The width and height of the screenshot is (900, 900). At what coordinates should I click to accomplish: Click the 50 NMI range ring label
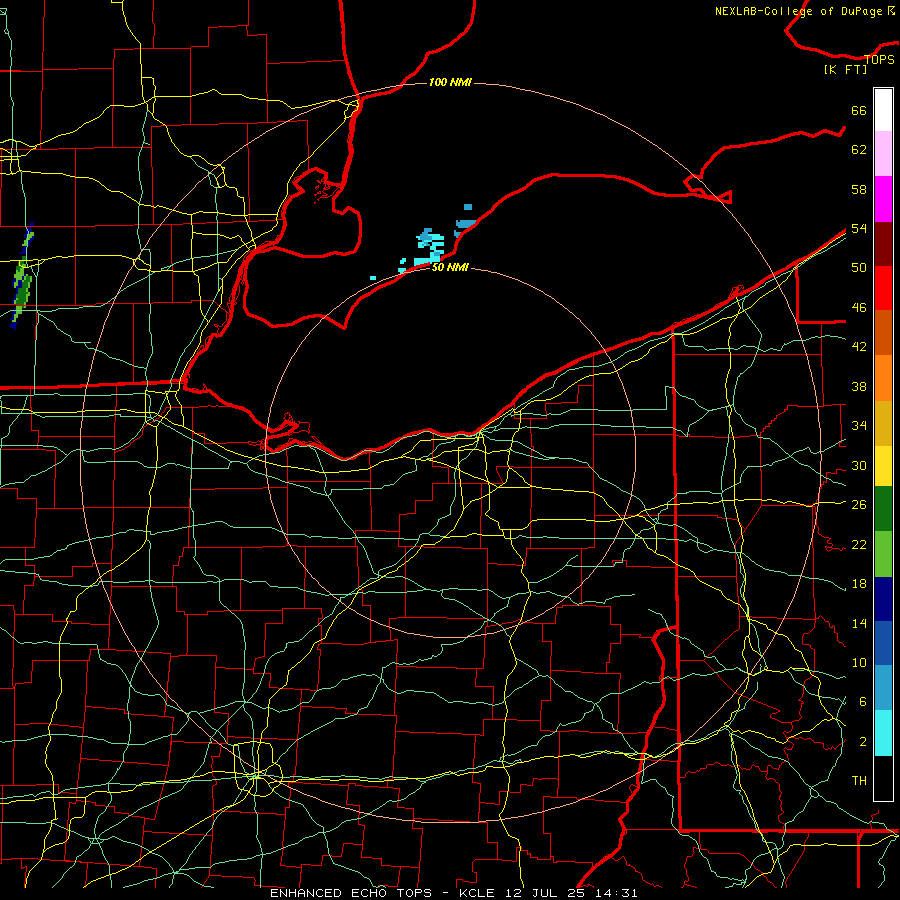coord(450,267)
